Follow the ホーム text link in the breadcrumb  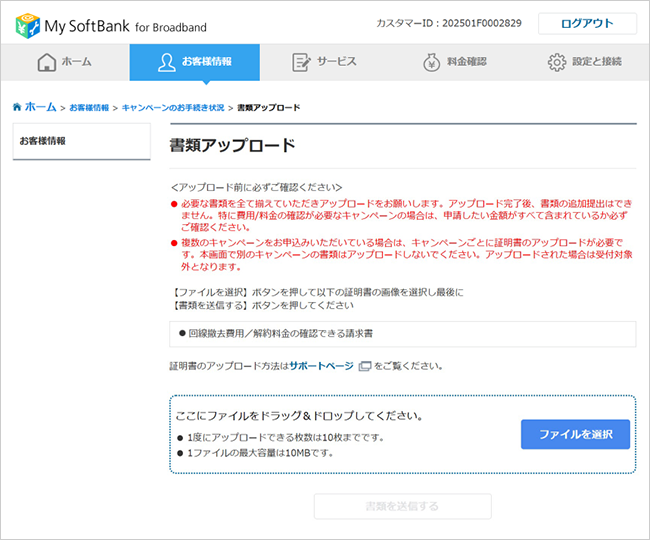click(x=41, y=106)
